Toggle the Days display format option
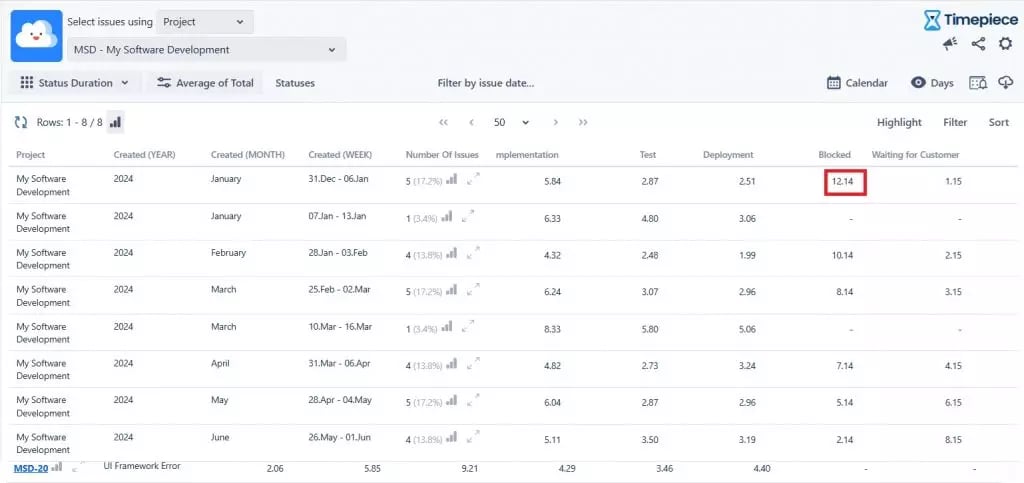Viewport: 1024px width, 483px height. [931, 83]
